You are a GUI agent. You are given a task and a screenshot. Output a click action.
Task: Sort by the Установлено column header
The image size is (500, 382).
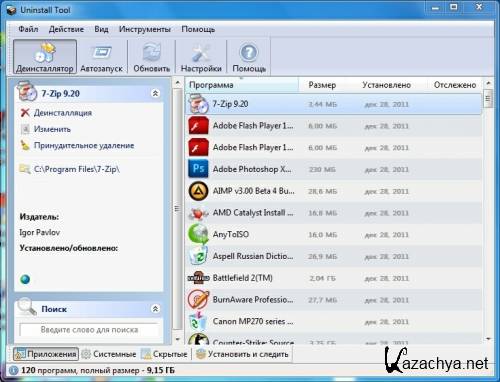tap(386, 85)
